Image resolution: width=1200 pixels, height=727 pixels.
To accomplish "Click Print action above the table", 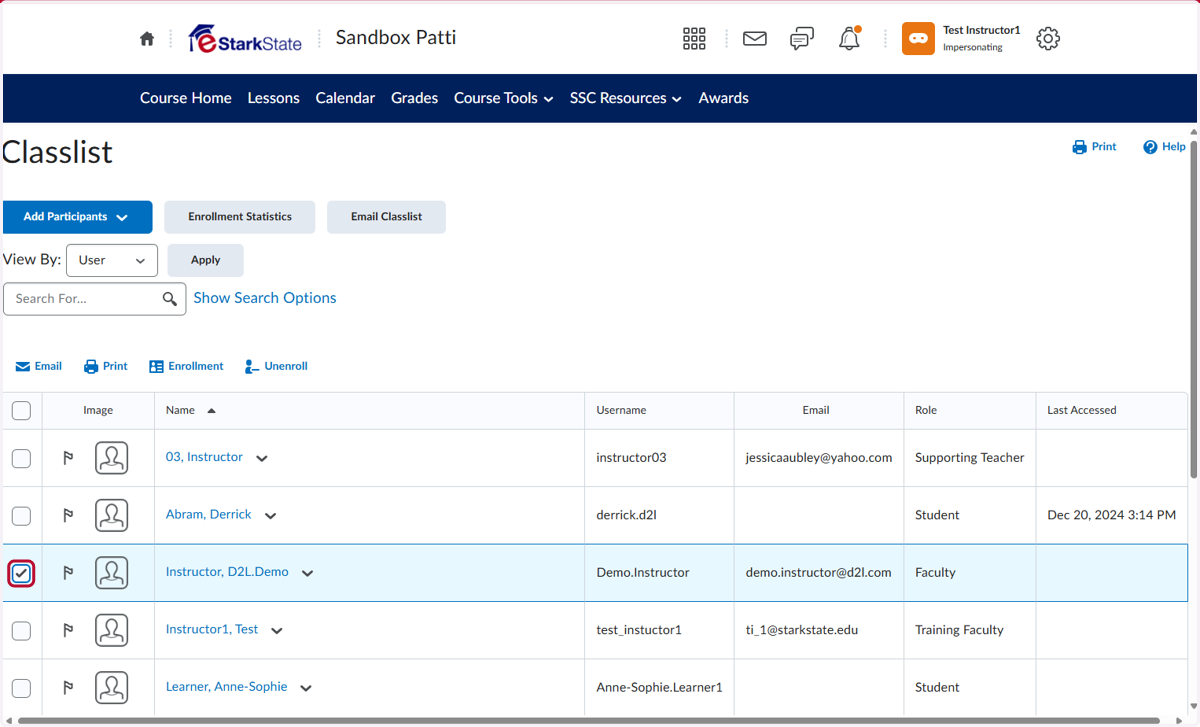I will (106, 366).
